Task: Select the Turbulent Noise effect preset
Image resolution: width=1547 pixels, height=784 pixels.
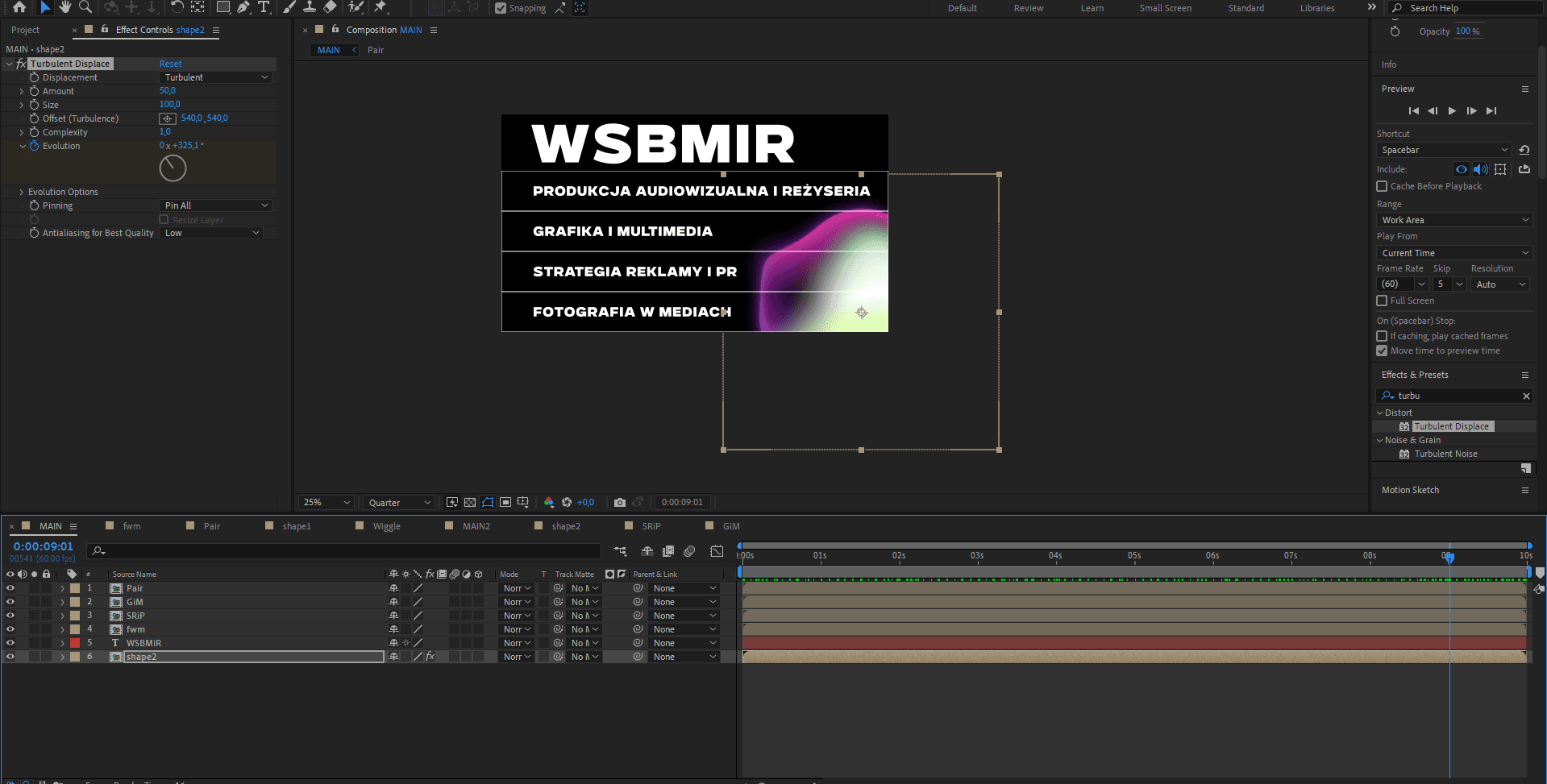Action: (1445, 454)
